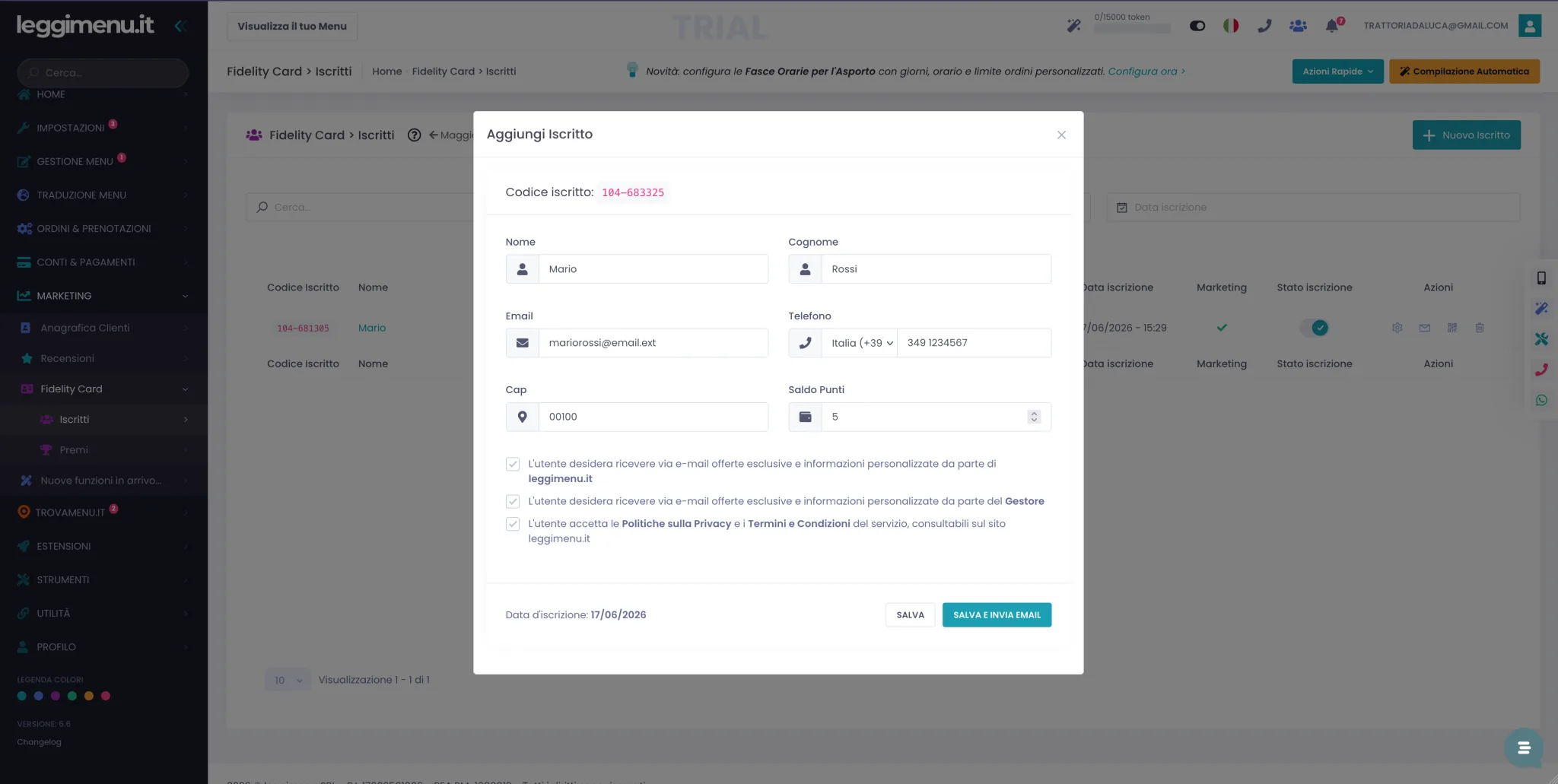Click the wallet icon beside Saldo Punti
The height and width of the screenshot is (784, 1558).
805,417
